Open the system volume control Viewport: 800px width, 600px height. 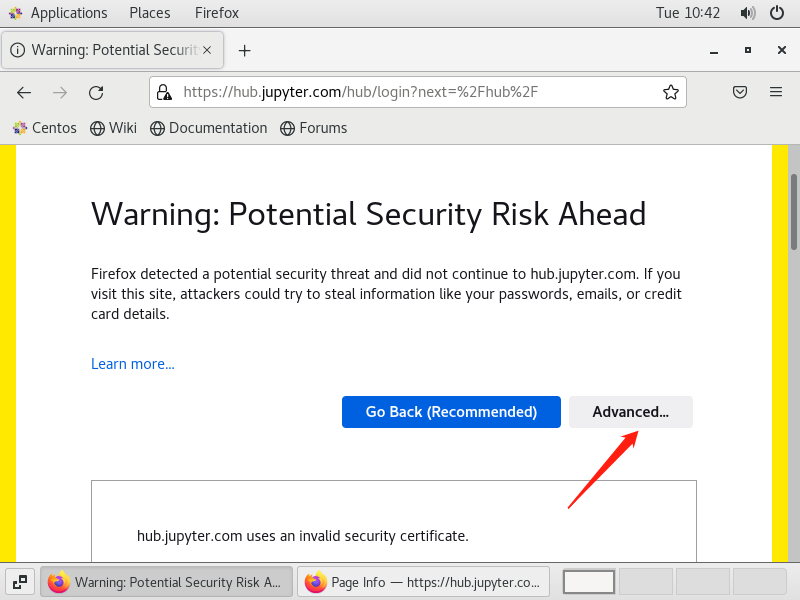pyautogui.click(x=747, y=13)
